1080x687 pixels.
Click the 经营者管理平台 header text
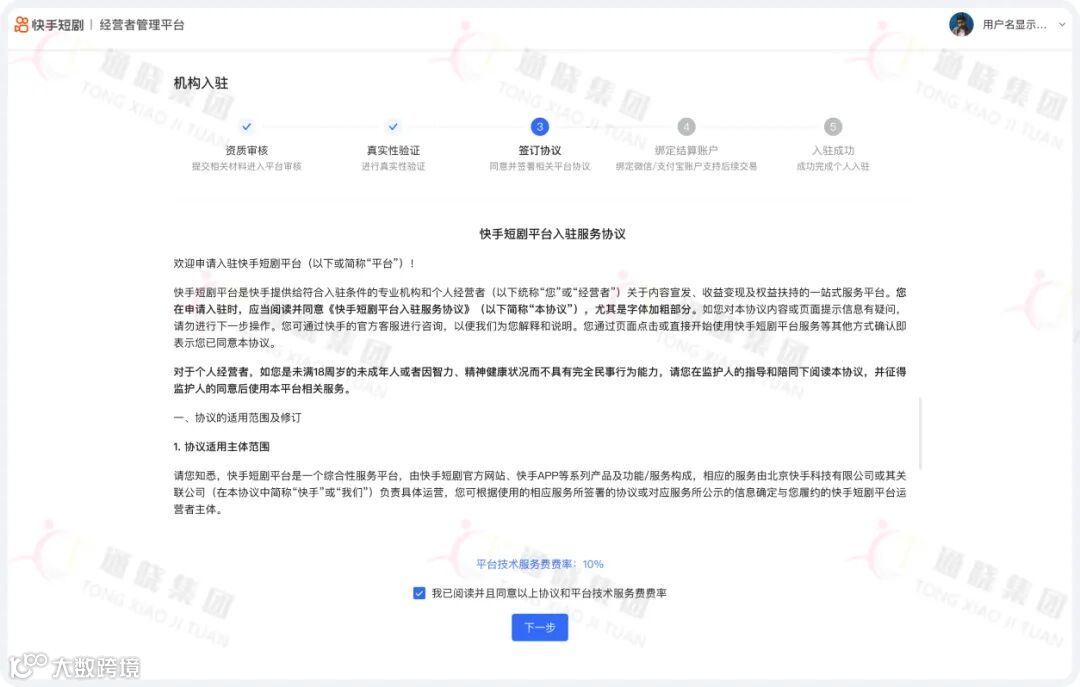click(x=142, y=25)
